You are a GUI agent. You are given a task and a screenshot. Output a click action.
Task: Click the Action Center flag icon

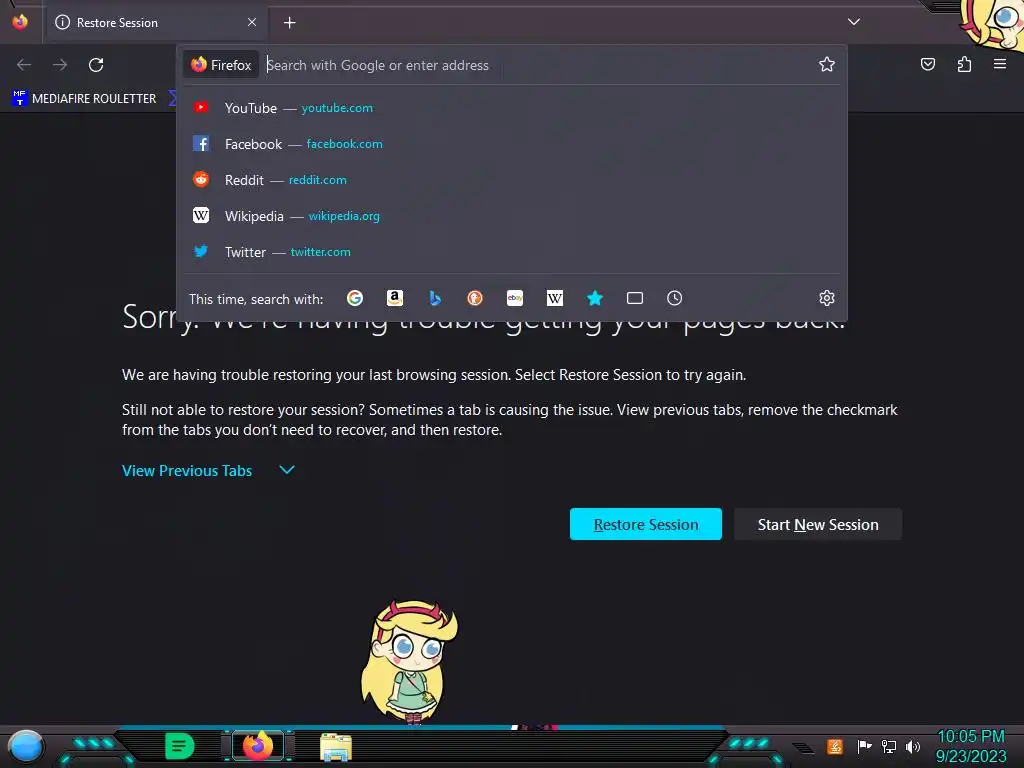[865, 746]
